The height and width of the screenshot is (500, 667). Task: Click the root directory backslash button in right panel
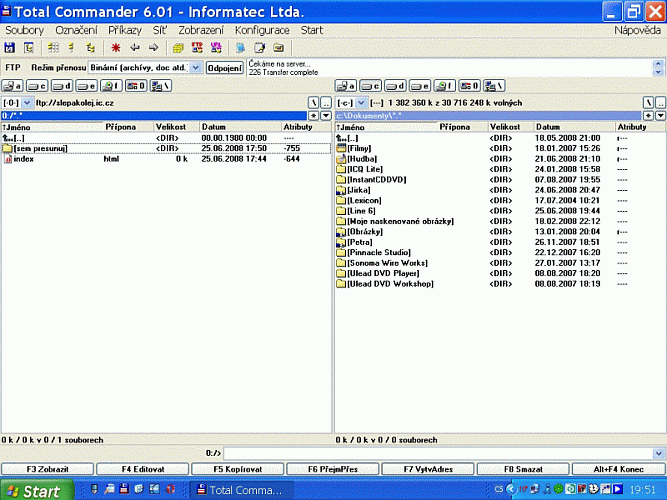[647, 102]
